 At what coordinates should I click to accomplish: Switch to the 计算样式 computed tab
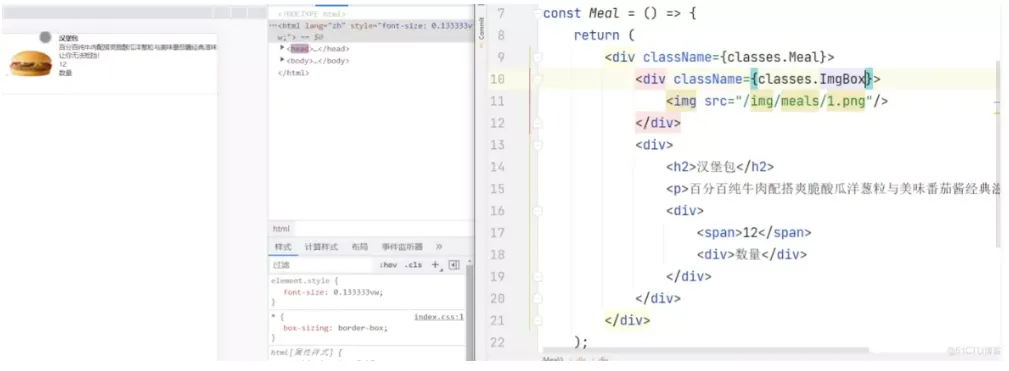(321, 246)
